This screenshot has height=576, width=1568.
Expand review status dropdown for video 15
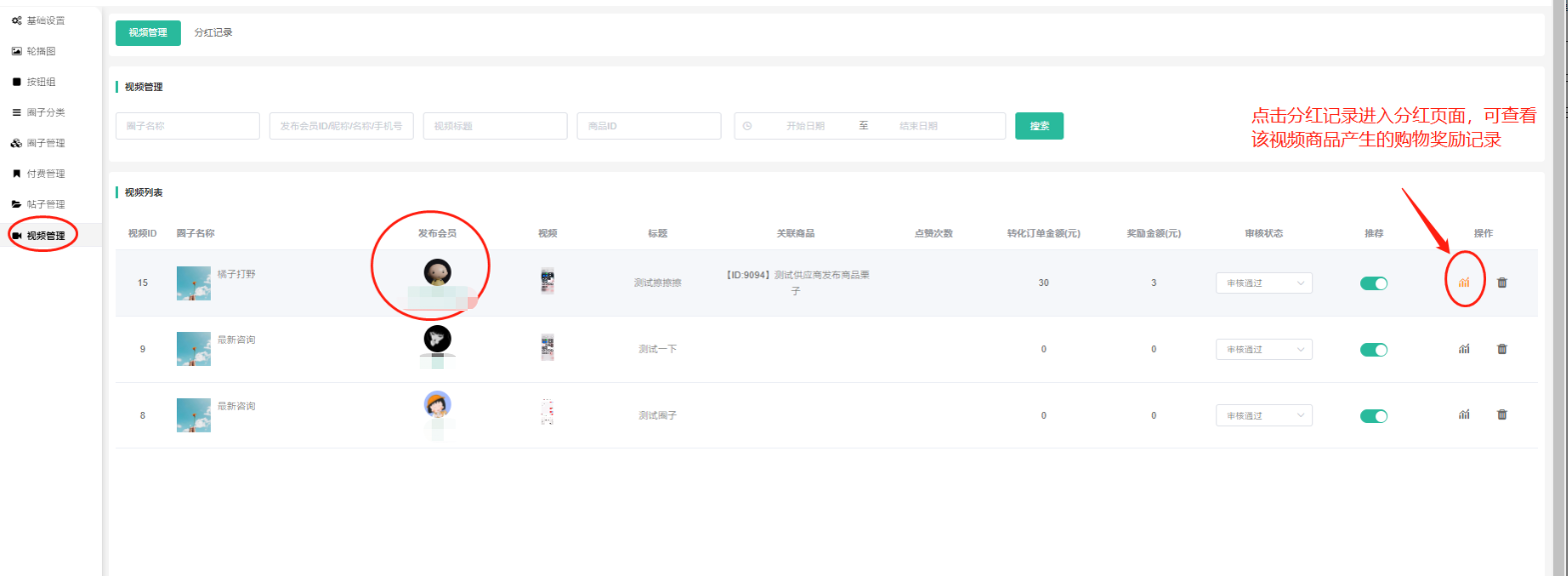coord(1263,283)
